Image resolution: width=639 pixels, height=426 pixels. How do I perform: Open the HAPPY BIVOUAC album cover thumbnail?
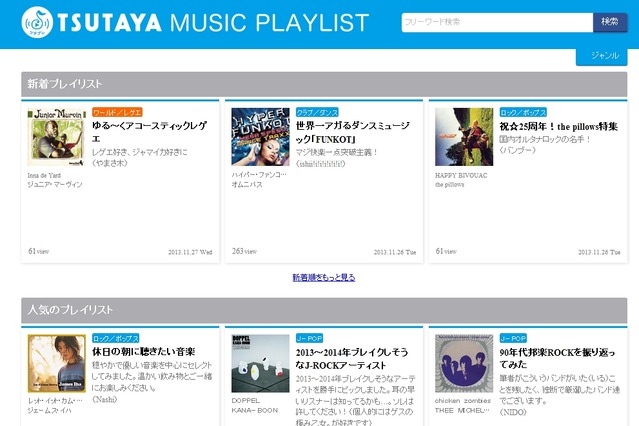pyautogui.click(x=464, y=137)
